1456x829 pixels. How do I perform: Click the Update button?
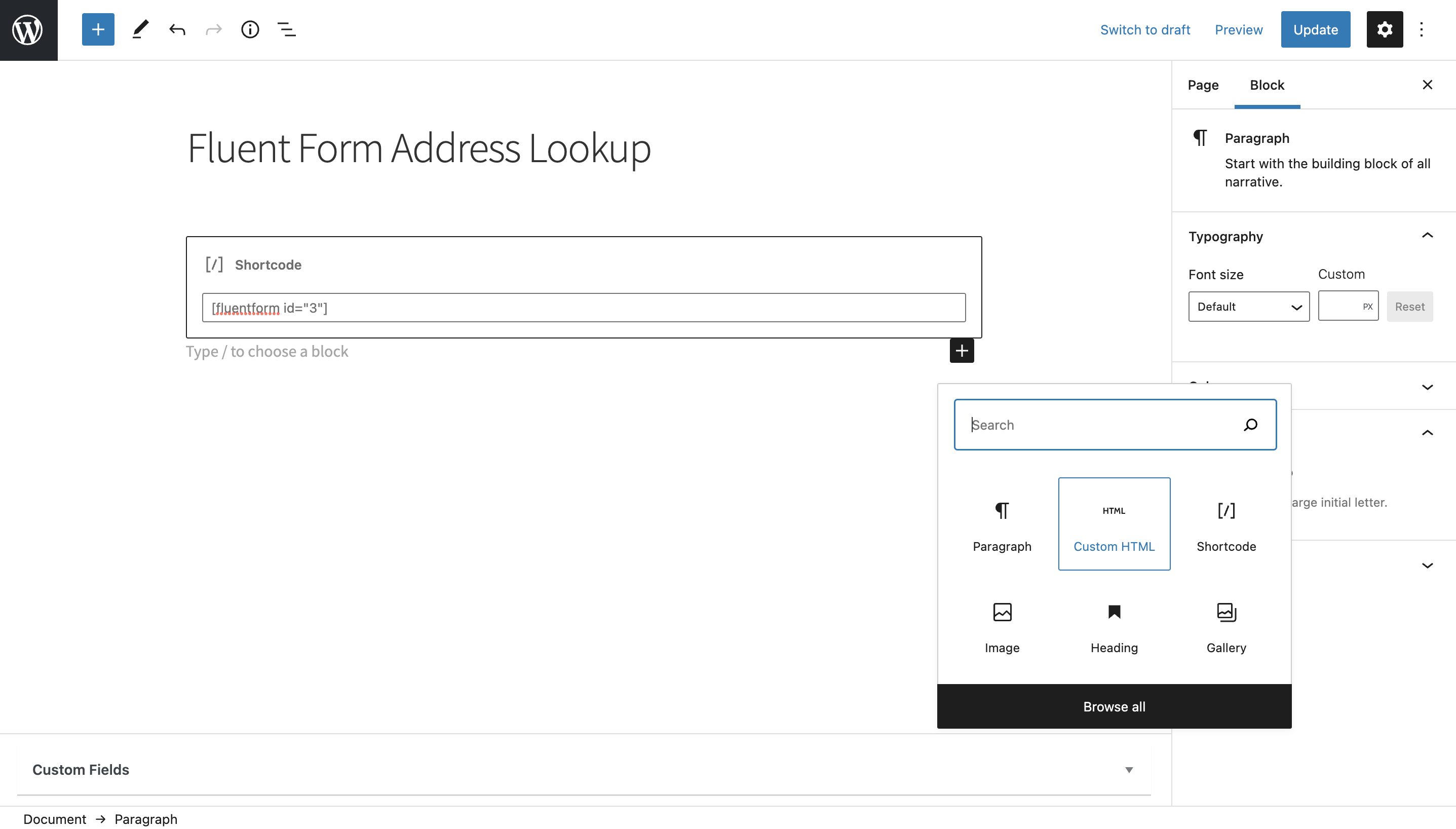(1315, 29)
